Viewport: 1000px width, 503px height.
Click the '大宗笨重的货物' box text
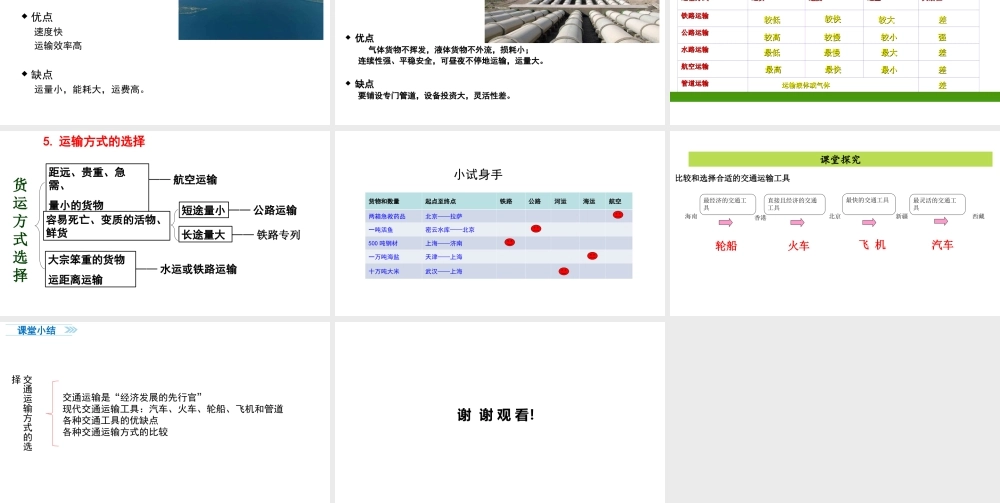87,259
